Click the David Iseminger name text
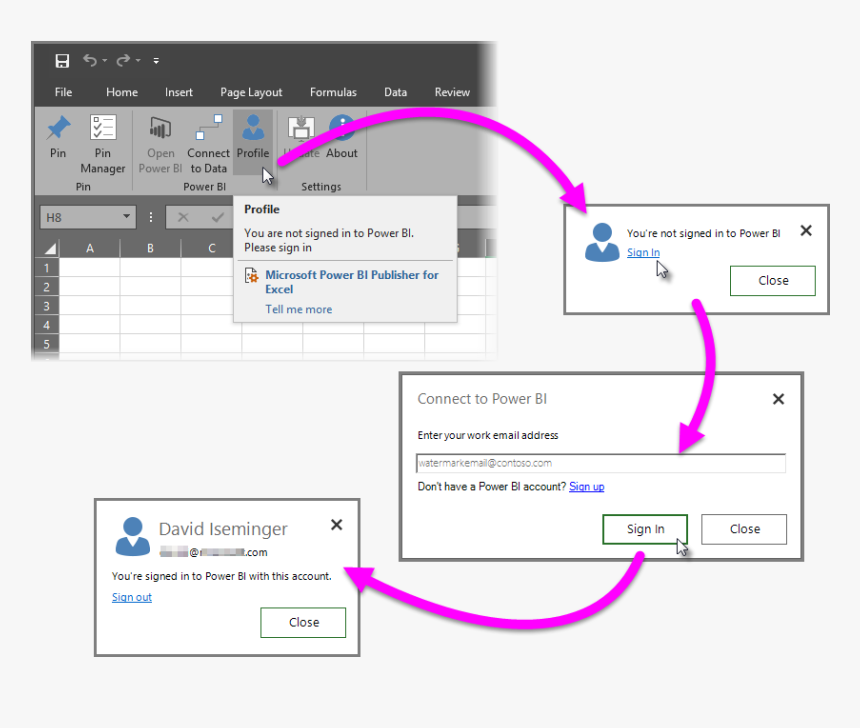The height and width of the screenshot is (728, 860). 223,529
